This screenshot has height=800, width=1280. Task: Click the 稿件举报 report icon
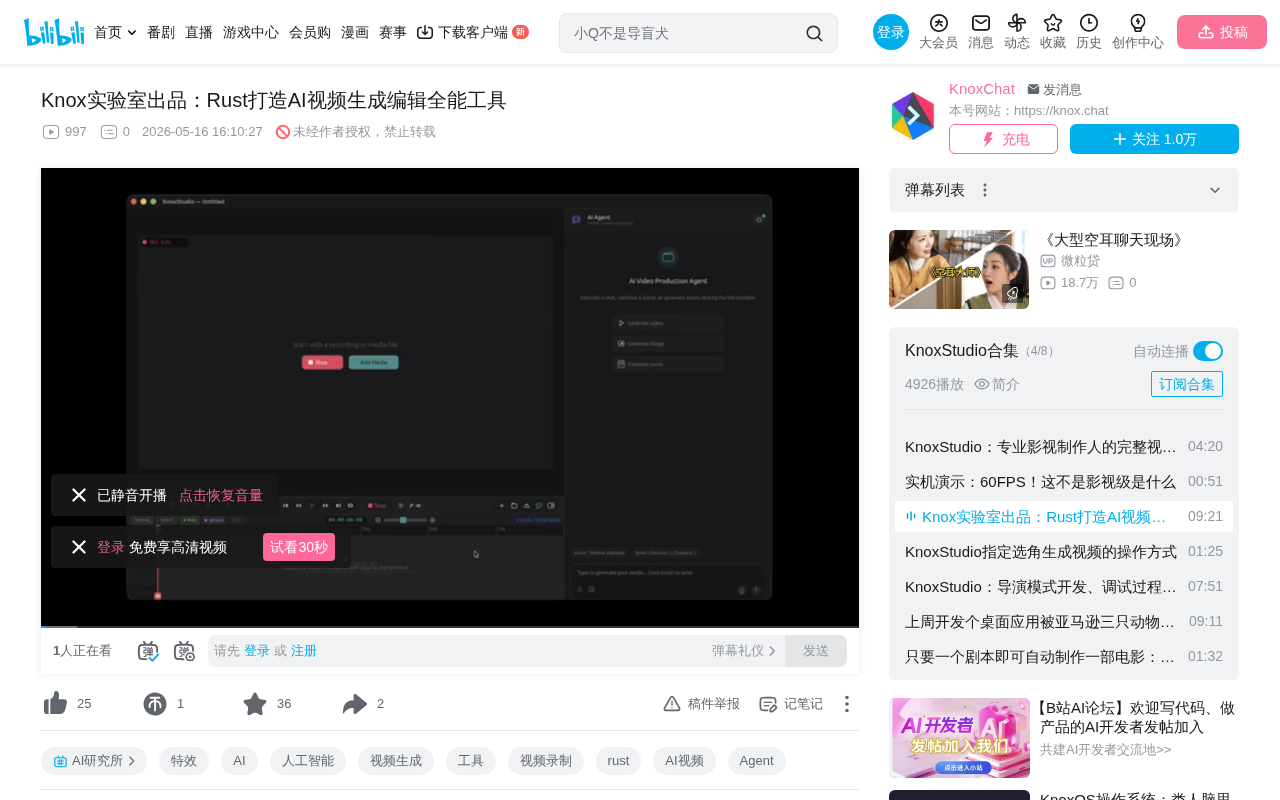point(672,704)
